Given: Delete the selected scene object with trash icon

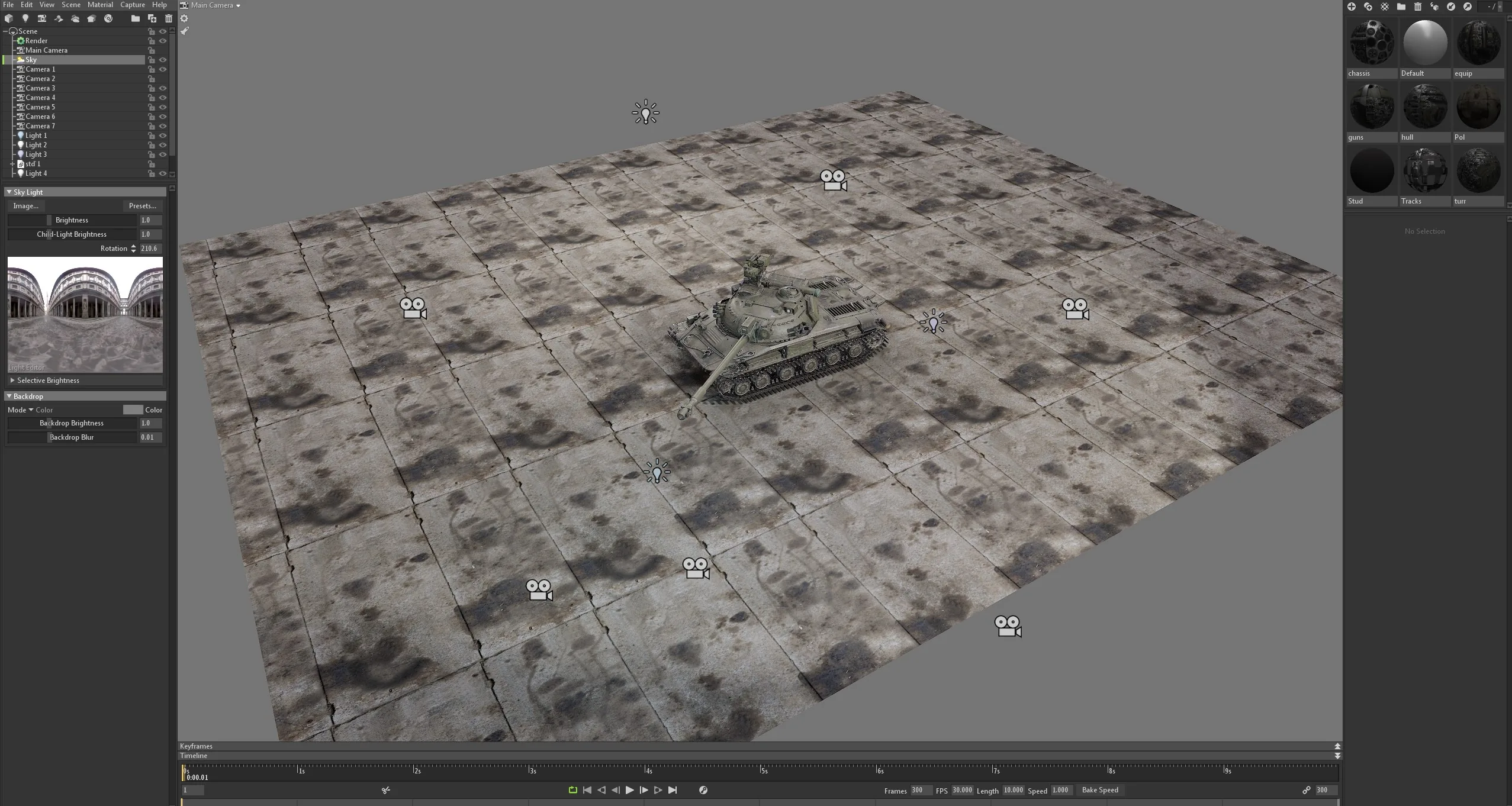Looking at the screenshot, I should [169, 18].
